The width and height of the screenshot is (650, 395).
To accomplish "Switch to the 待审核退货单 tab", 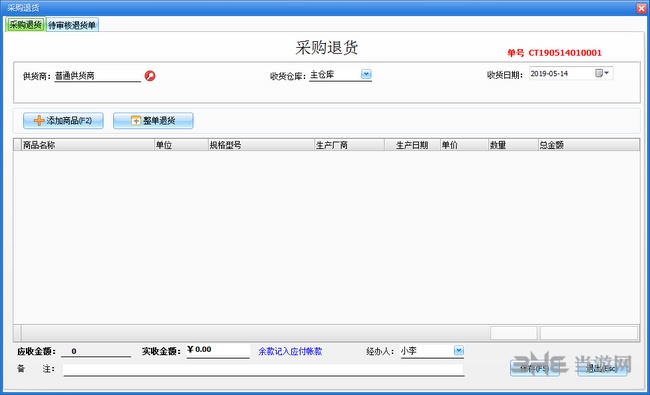I will click(72, 25).
